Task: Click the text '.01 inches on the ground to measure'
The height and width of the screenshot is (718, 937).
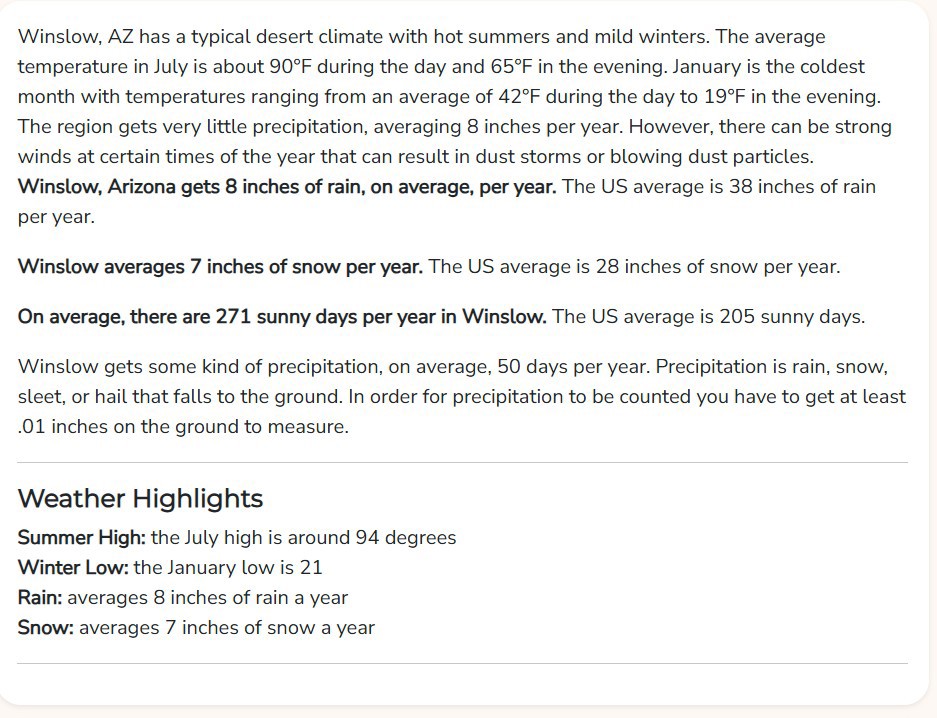Action: click(183, 426)
